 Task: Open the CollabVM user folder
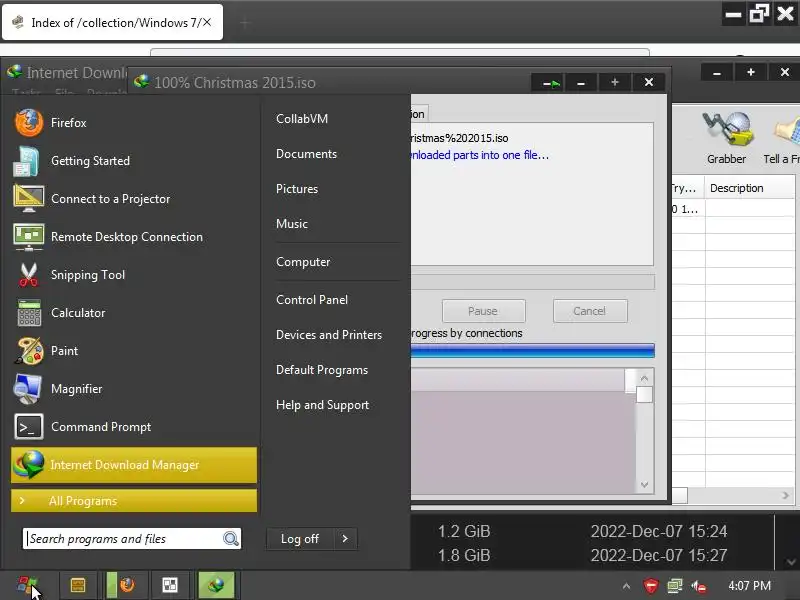click(302, 119)
